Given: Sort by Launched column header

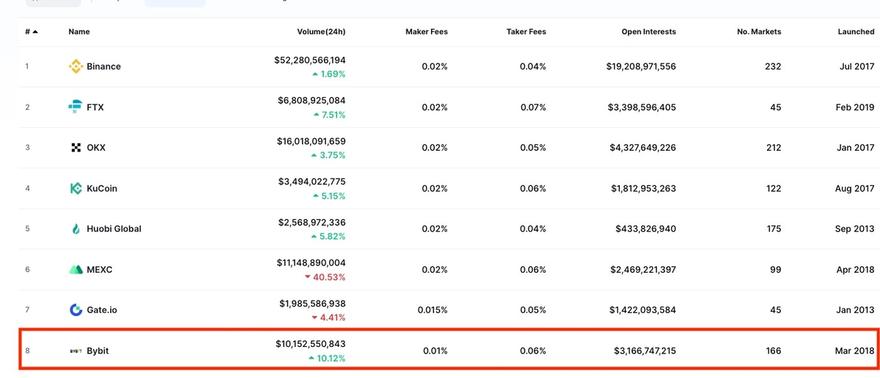Looking at the screenshot, I should click(856, 32).
